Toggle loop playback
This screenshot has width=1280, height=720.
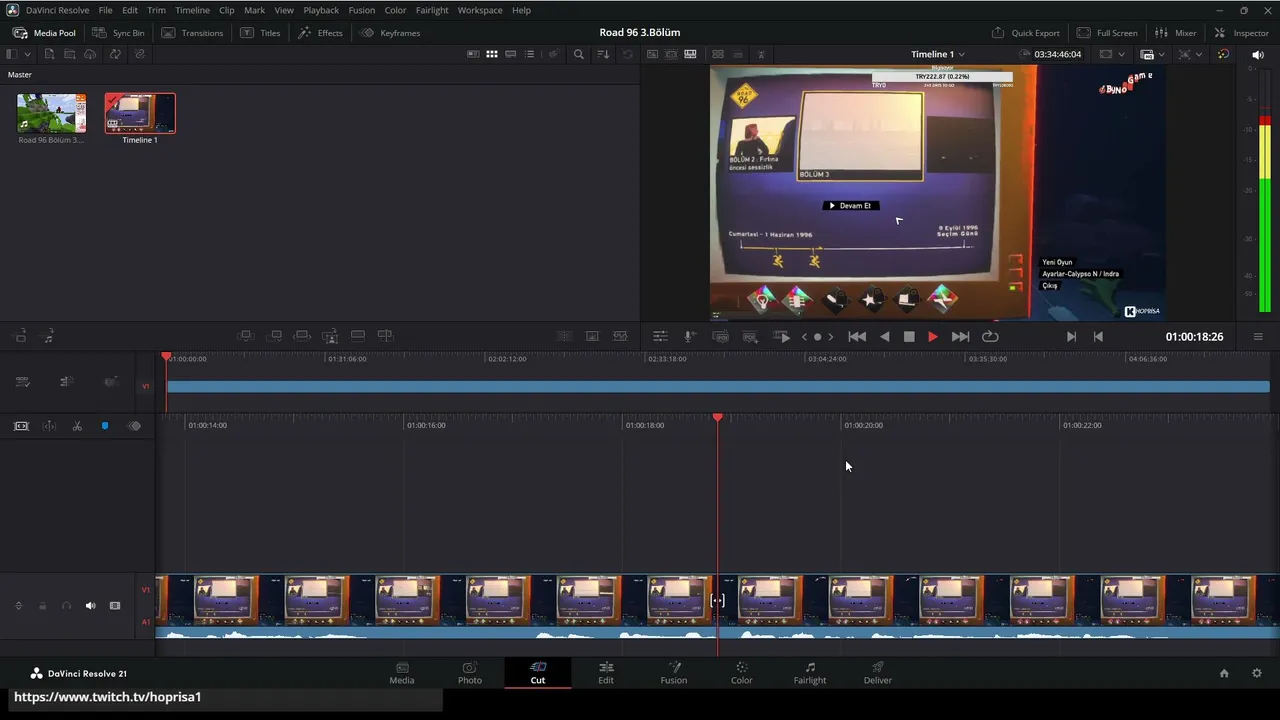pyautogui.click(x=990, y=337)
